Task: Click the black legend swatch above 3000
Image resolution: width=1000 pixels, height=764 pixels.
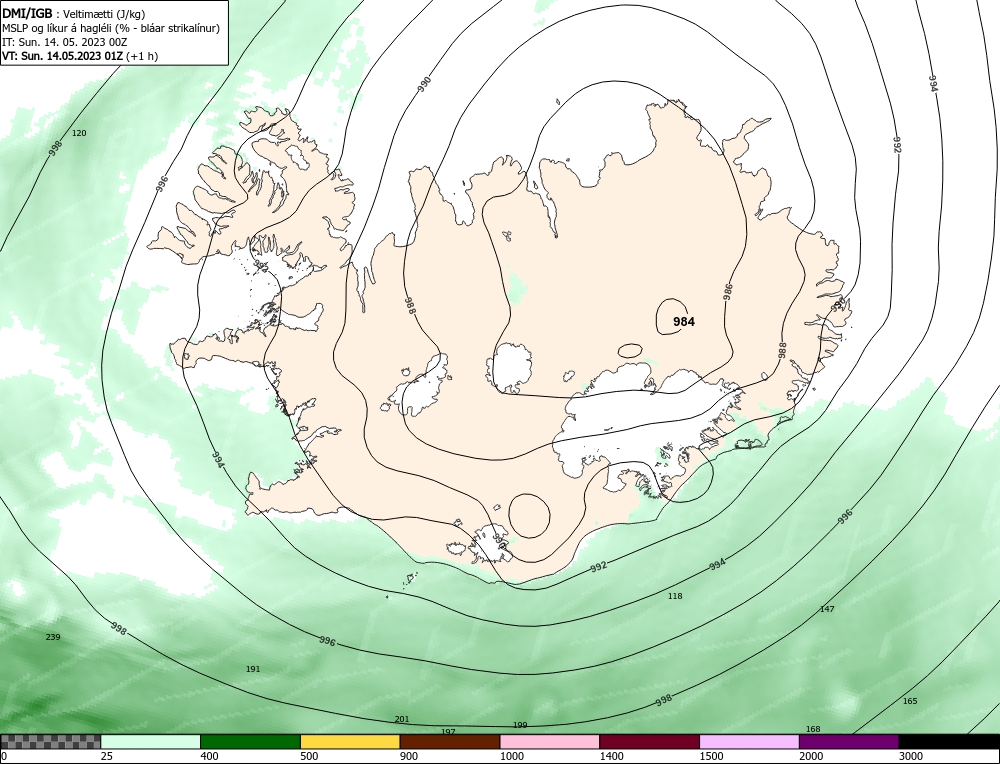Action: [x=949, y=741]
